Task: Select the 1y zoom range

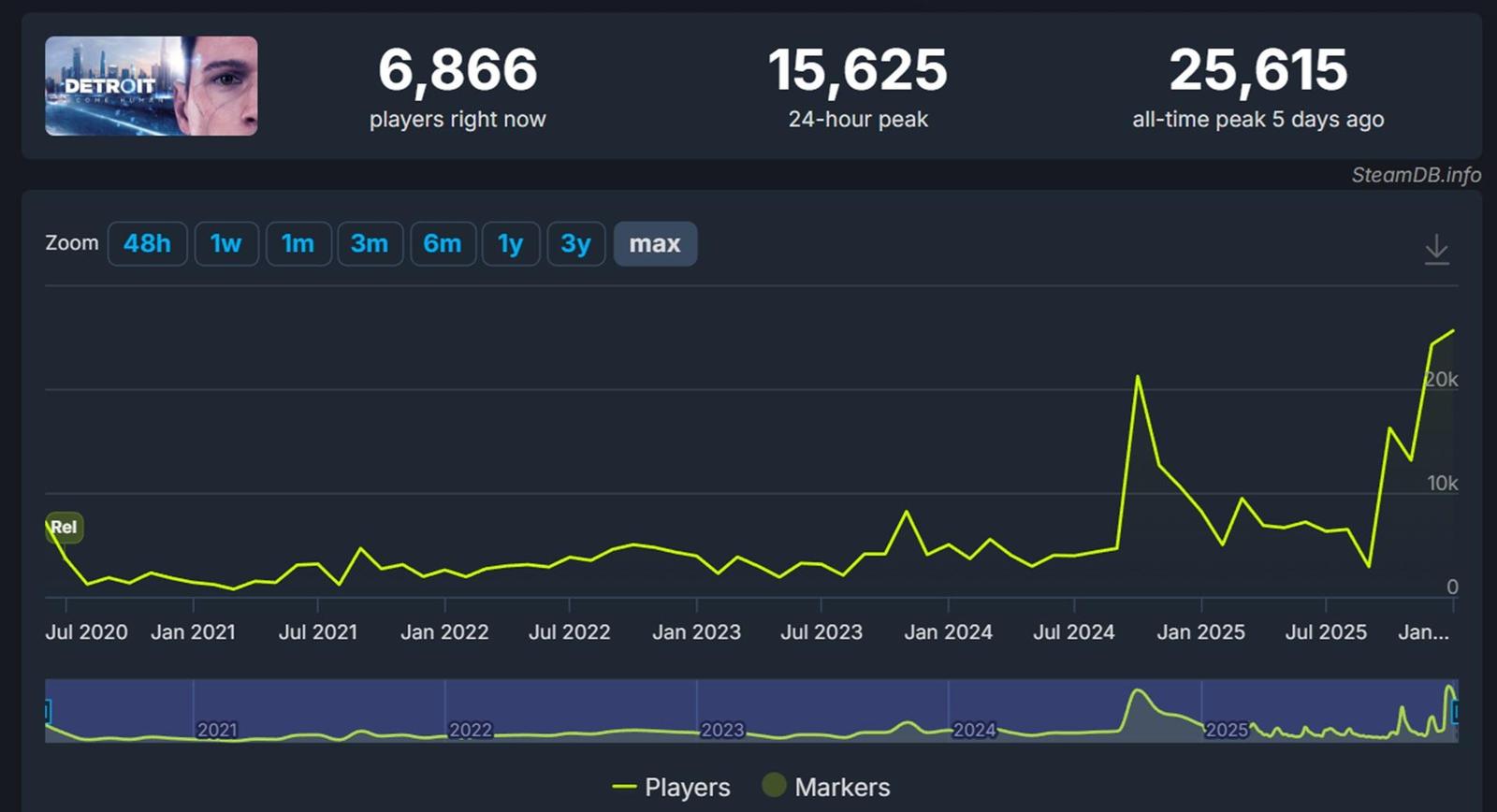Action: [x=511, y=244]
